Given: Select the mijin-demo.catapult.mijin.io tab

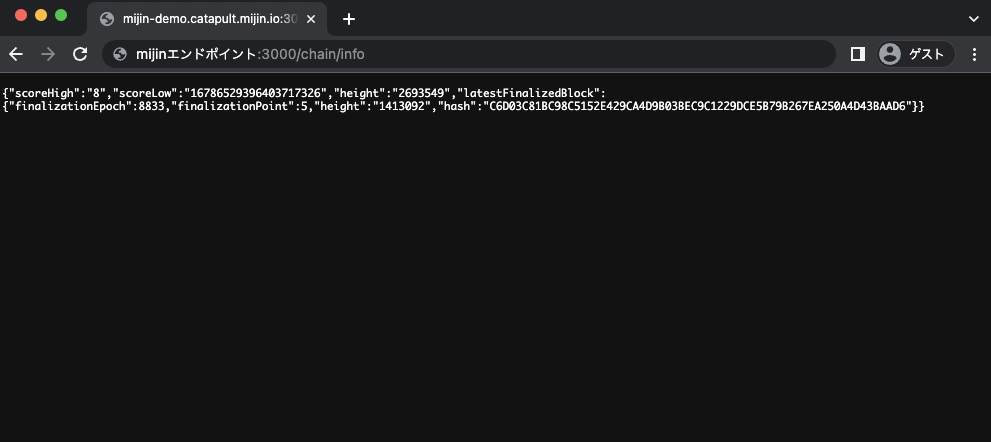Looking at the screenshot, I should pos(207,19).
